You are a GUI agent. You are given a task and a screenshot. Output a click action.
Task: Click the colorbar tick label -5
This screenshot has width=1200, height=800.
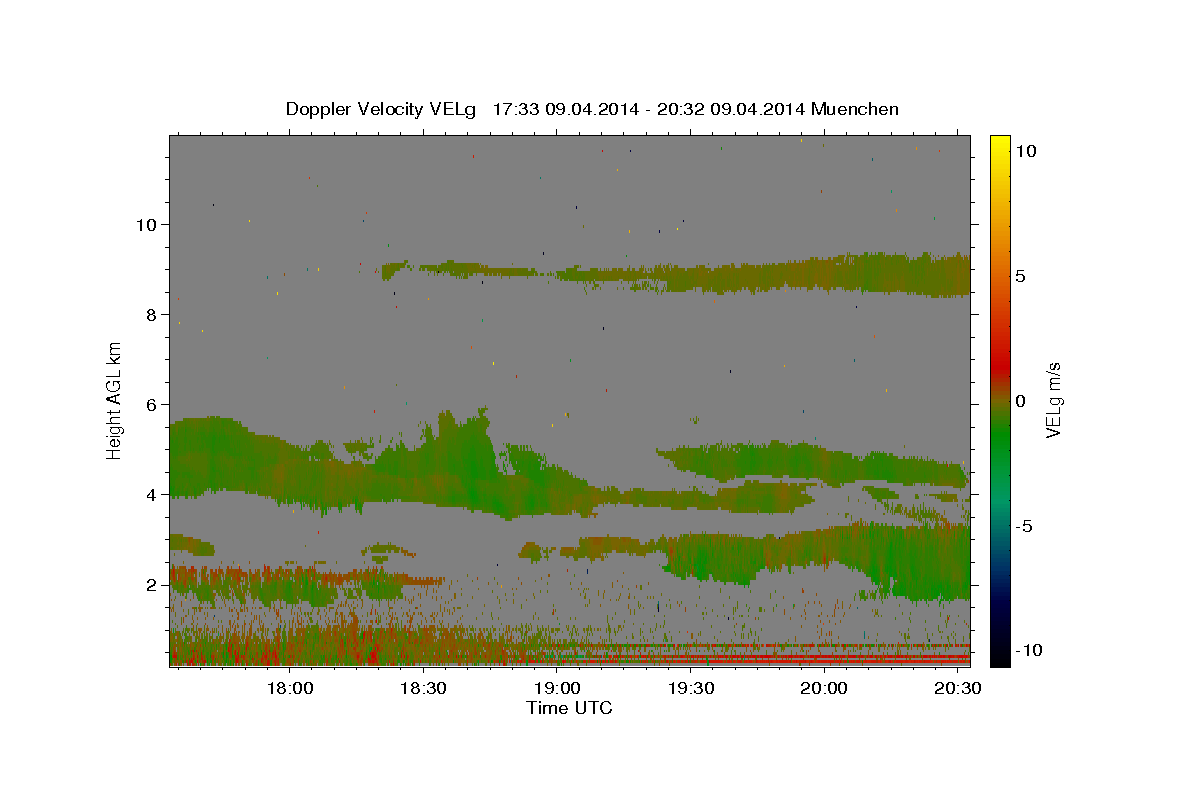1023,526
